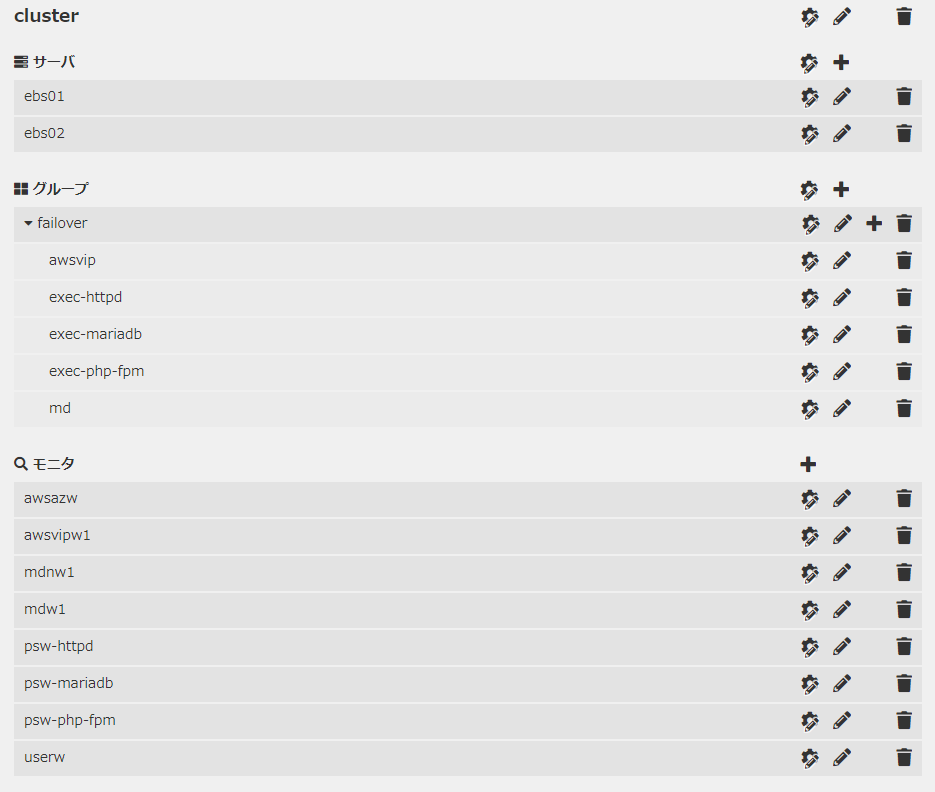Open cluster properties gear-pencil icon
Screen dimensions: 935x792
[x=810, y=17]
